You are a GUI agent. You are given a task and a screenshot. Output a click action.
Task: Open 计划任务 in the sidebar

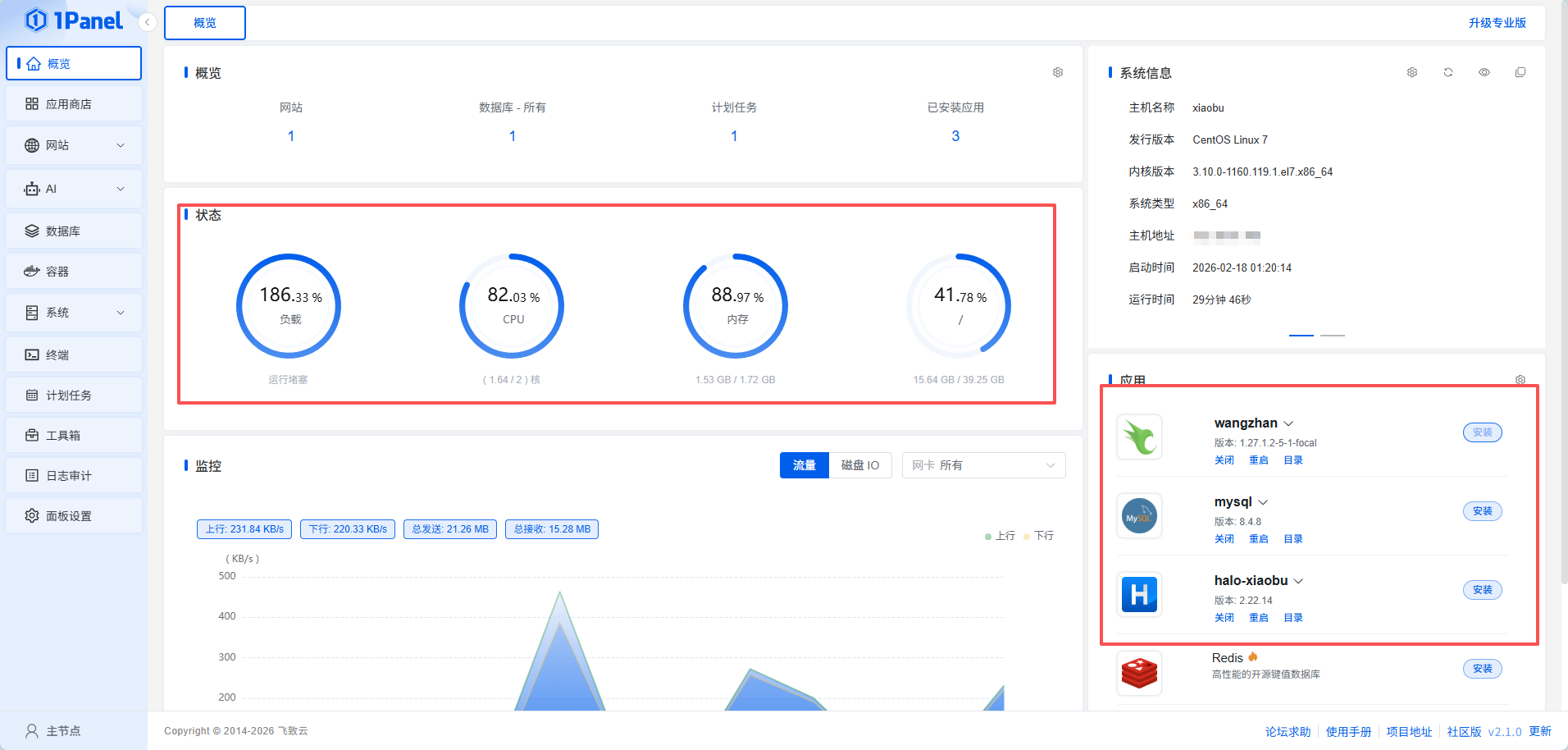pyautogui.click(x=74, y=396)
